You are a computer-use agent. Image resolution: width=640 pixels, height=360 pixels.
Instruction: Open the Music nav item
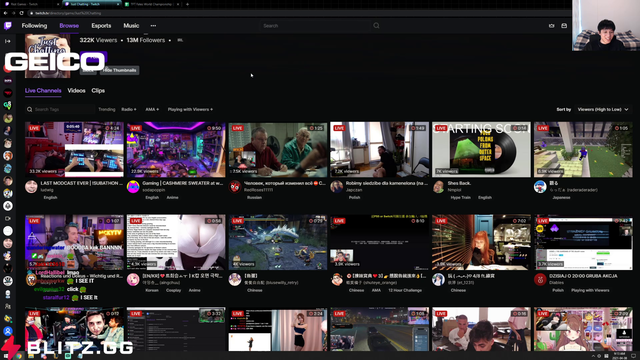(x=131, y=26)
